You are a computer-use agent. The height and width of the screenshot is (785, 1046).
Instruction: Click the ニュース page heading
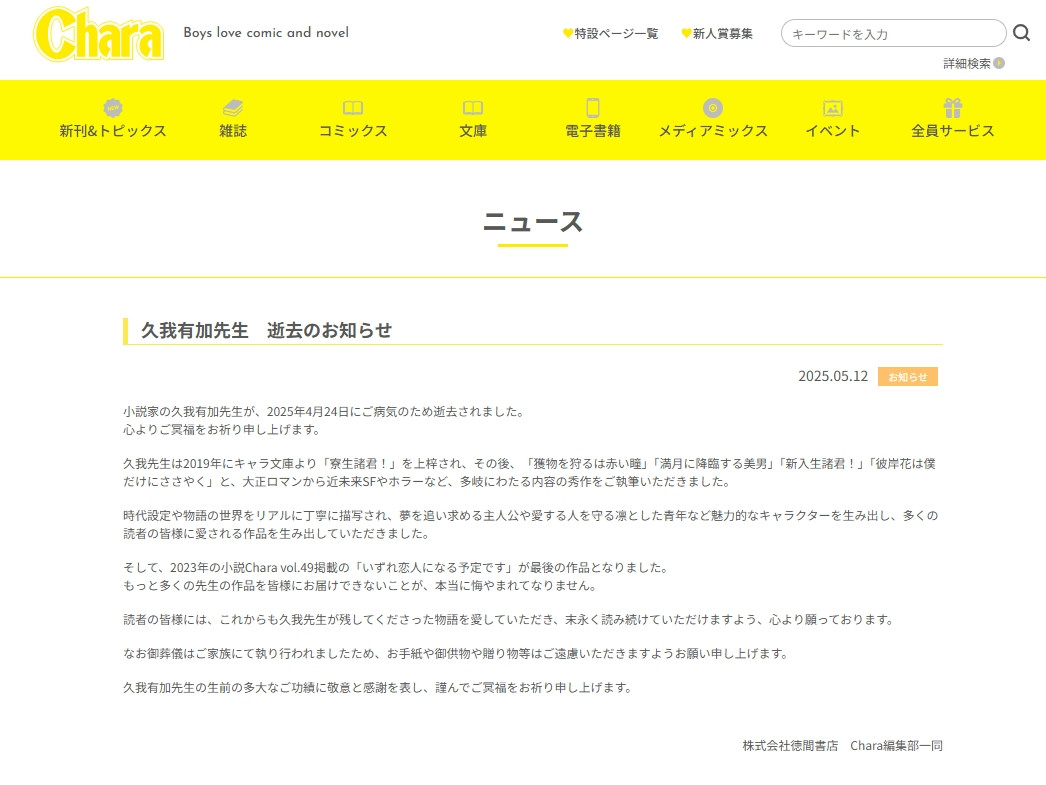point(532,222)
